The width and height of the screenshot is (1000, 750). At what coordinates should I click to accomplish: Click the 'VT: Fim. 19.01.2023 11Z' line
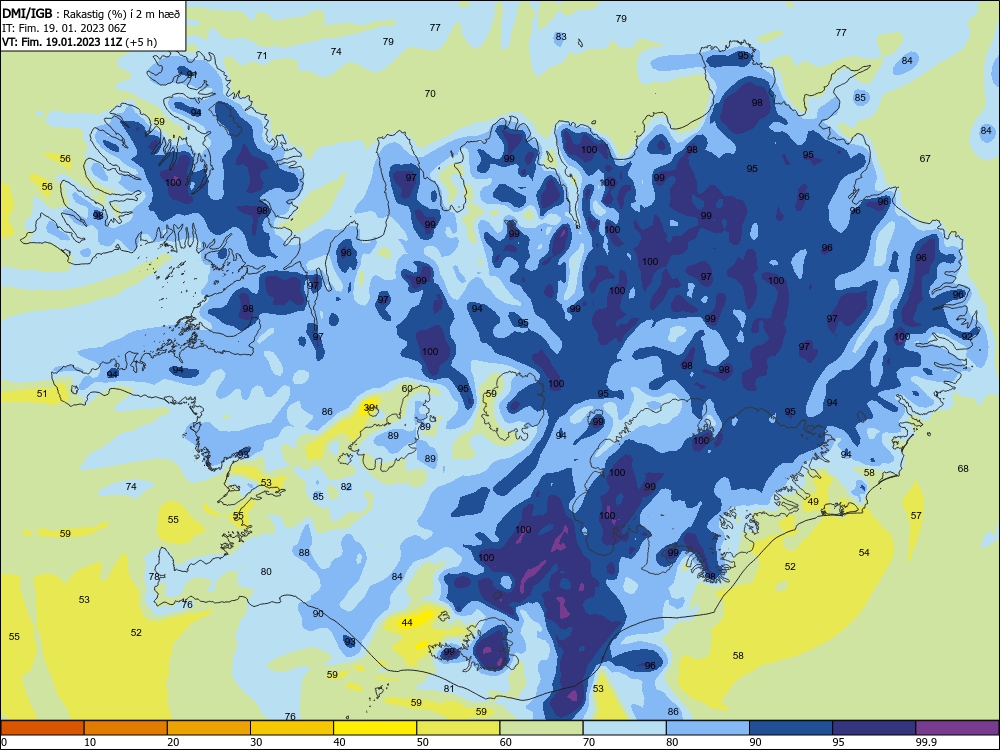tap(62, 42)
